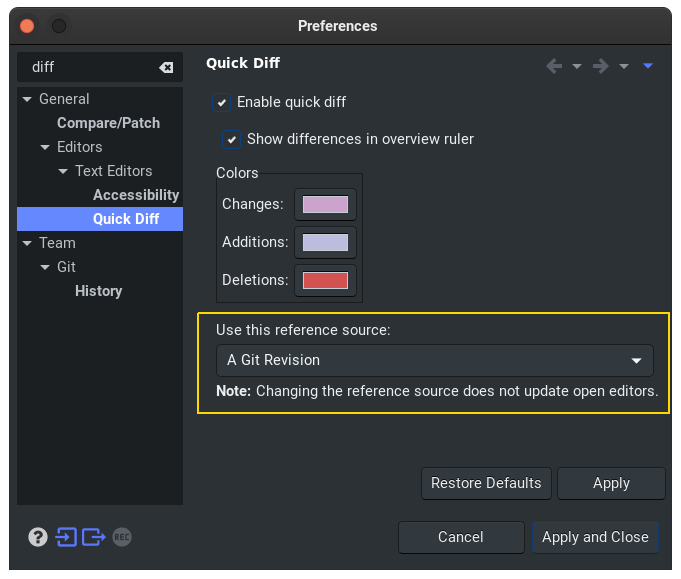Disable the Enable quick diff checkbox
Viewport: 681px width, 579px height.
coord(222,102)
